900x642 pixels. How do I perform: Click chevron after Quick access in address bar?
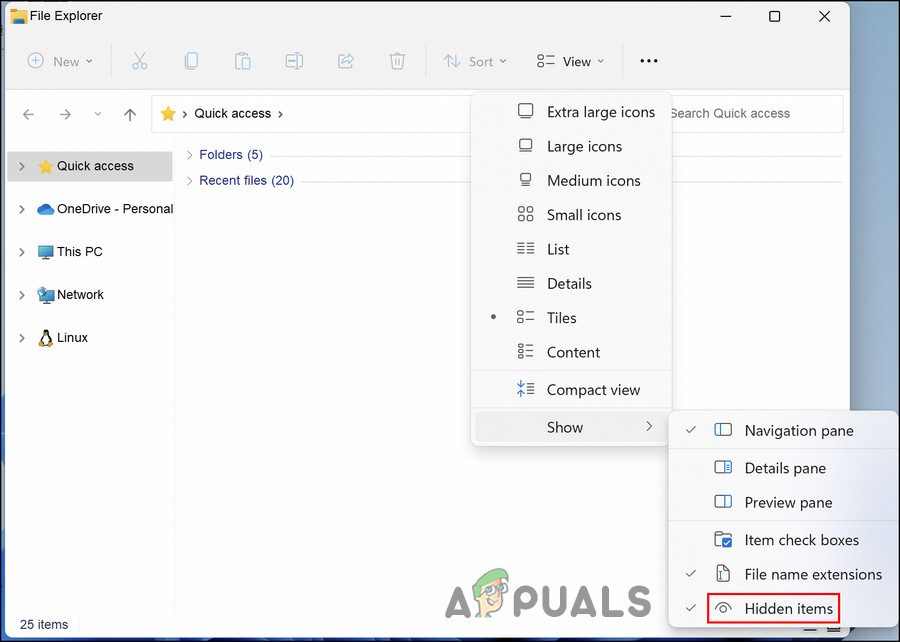pyautogui.click(x=281, y=114)
